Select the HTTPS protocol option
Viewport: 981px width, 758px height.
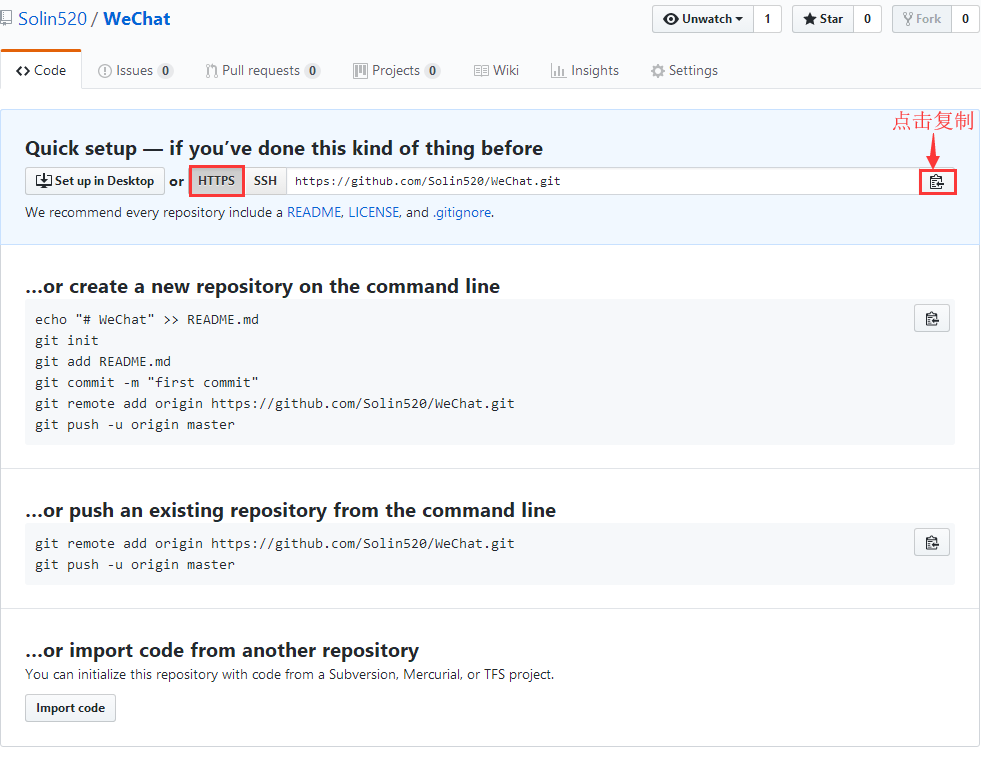tap(216, 181)
